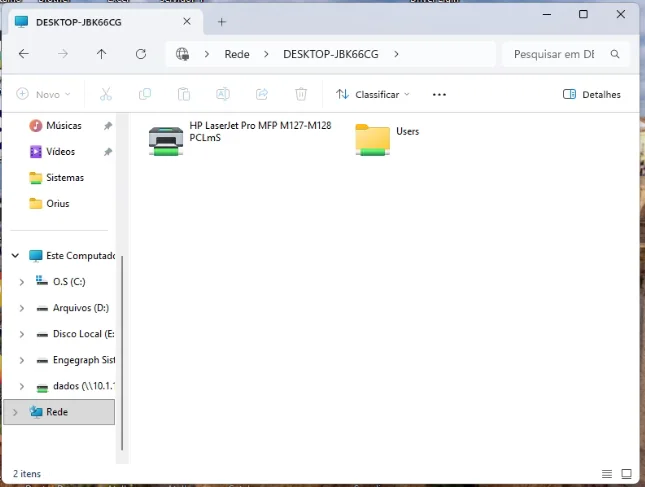
Task: Expand the dados network drive node
Action: pyautogui.click(x=22, y=386)
